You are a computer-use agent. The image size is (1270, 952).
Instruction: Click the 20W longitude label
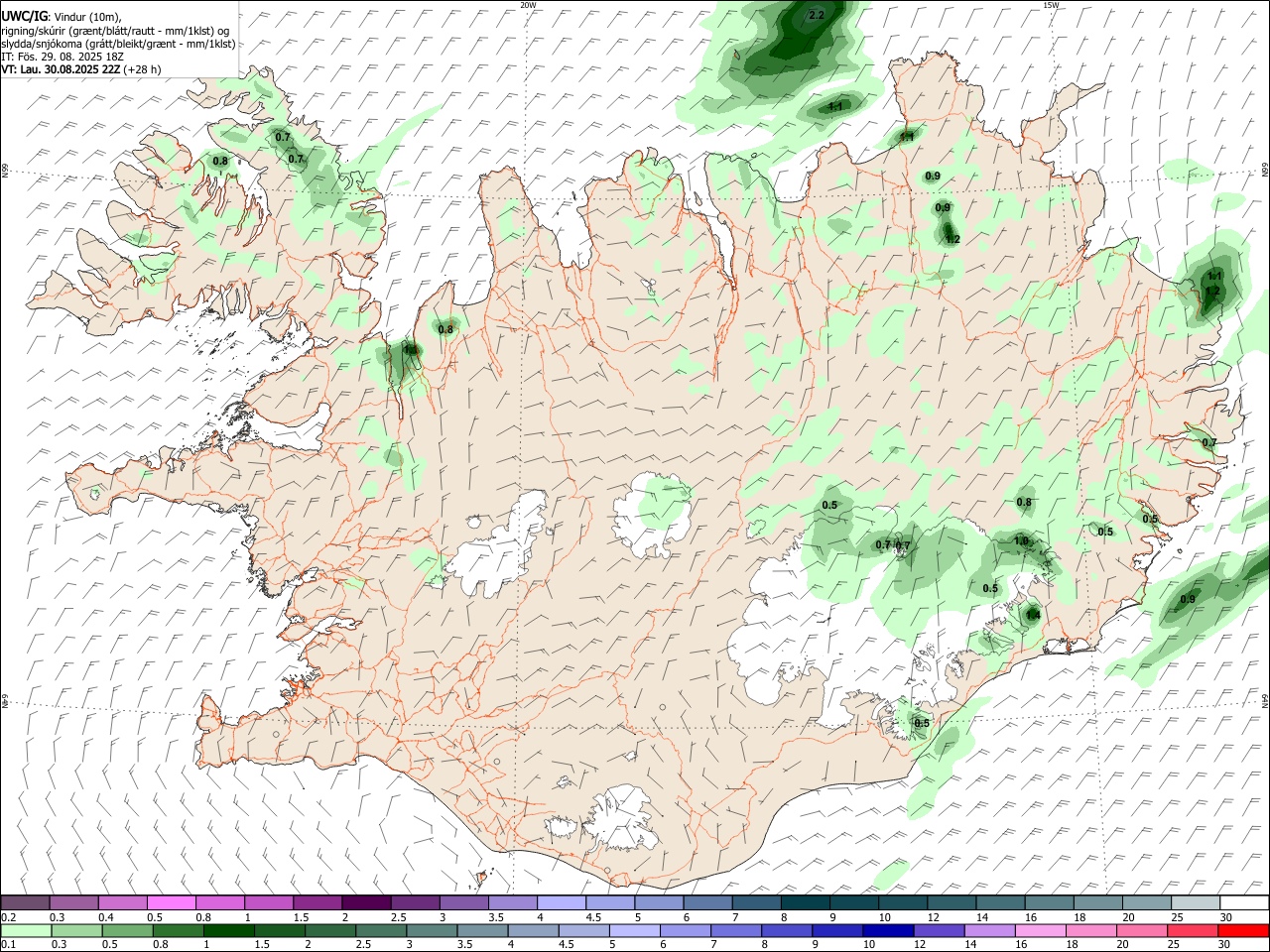(528, 5)
